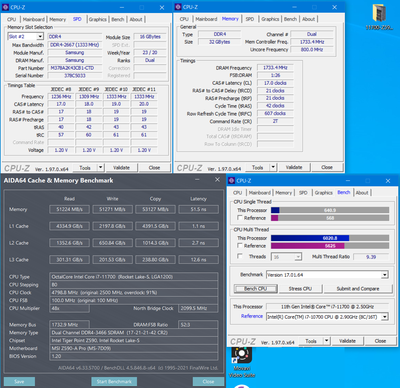Open the benchmark Version 17.01.64 dropdown
Image resolution: width=400 pixels, height=388 pixels.
[x=385, y=275]
